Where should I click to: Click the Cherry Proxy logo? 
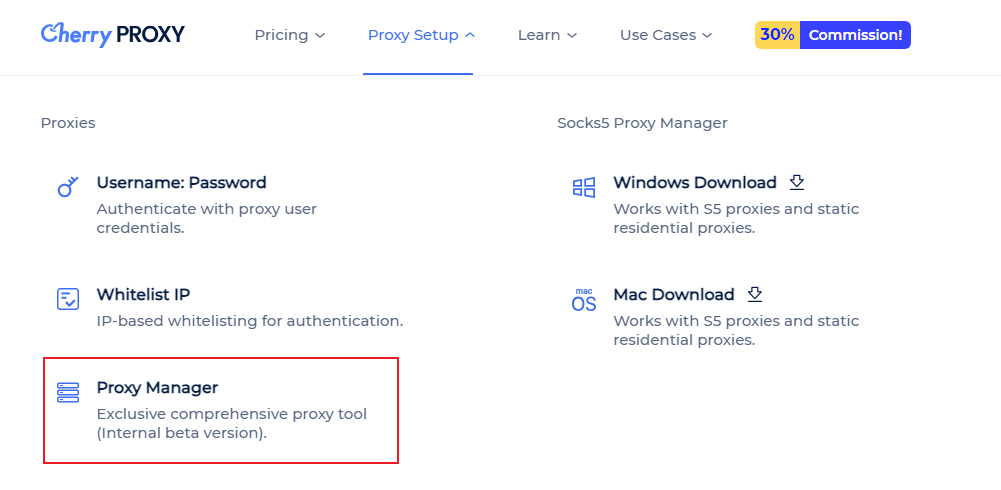[112, 34]
